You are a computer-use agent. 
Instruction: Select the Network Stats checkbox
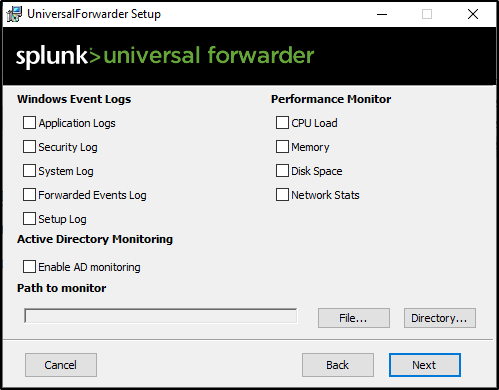pyautogui.click(x=282, y=195)
